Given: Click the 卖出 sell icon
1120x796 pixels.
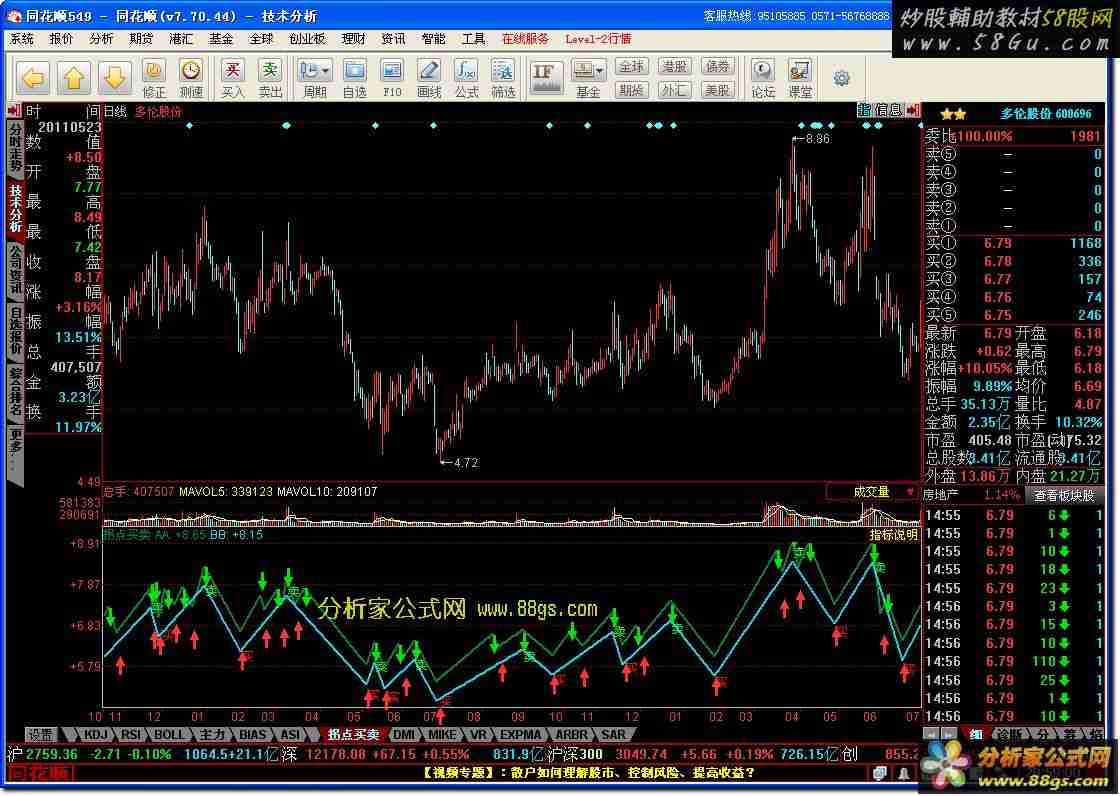Looking at the screenshot, I should pyautogui.click(x=270, y=79).
